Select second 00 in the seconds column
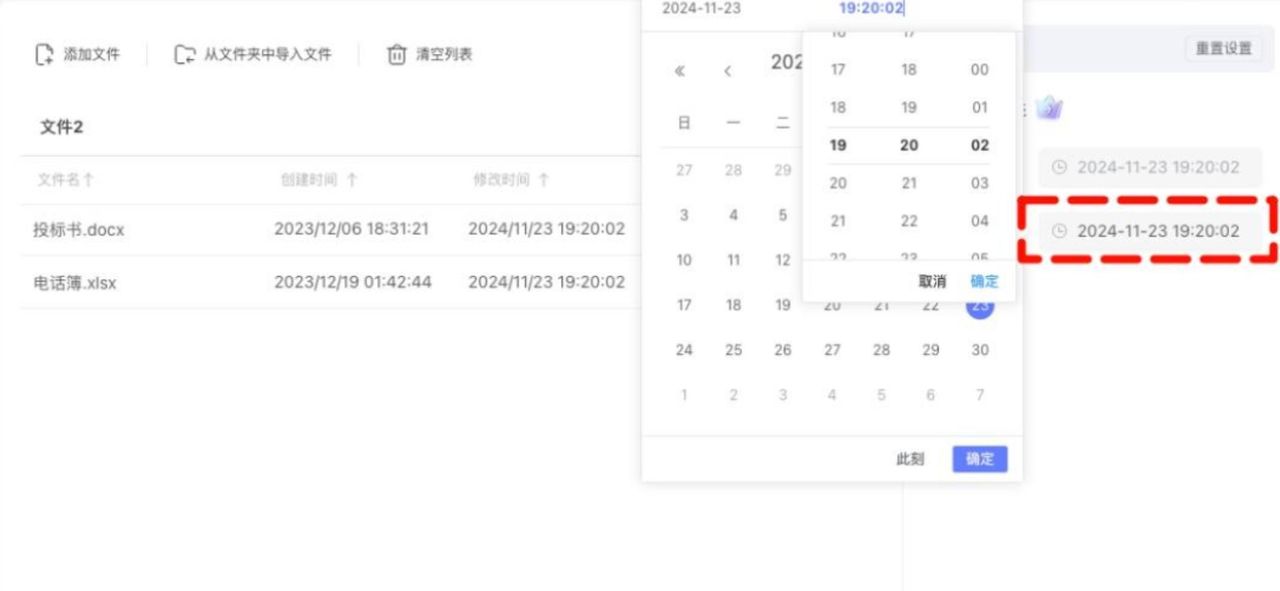 tap(980, 70)
